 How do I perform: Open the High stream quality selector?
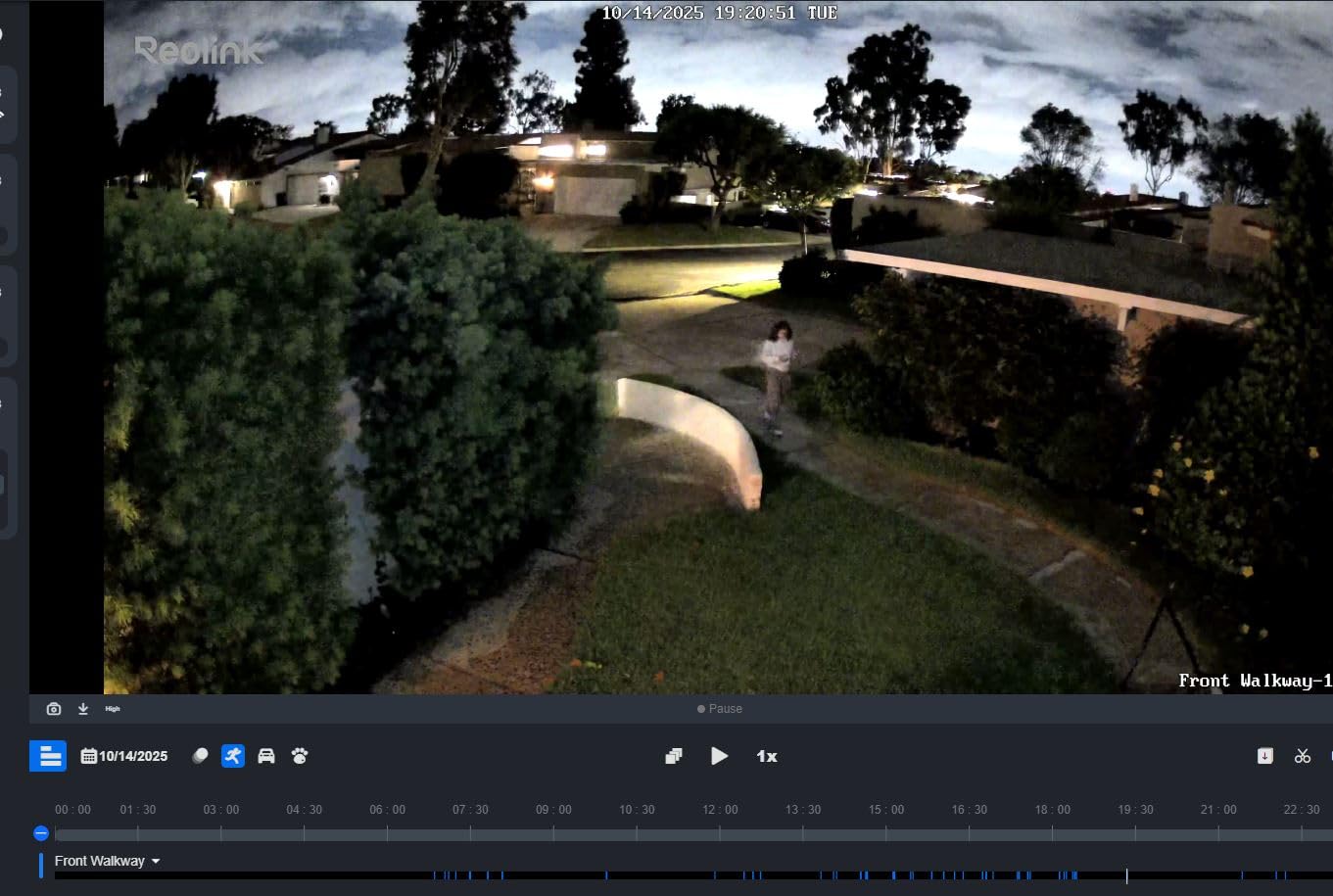pyautogui.click(x=113, y=708)
